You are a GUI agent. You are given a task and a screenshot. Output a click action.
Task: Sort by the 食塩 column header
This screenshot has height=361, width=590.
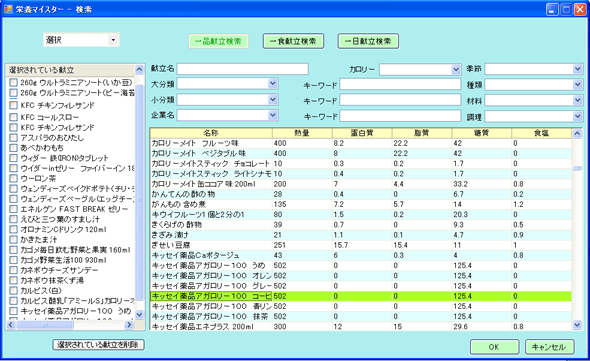(541, 133)
